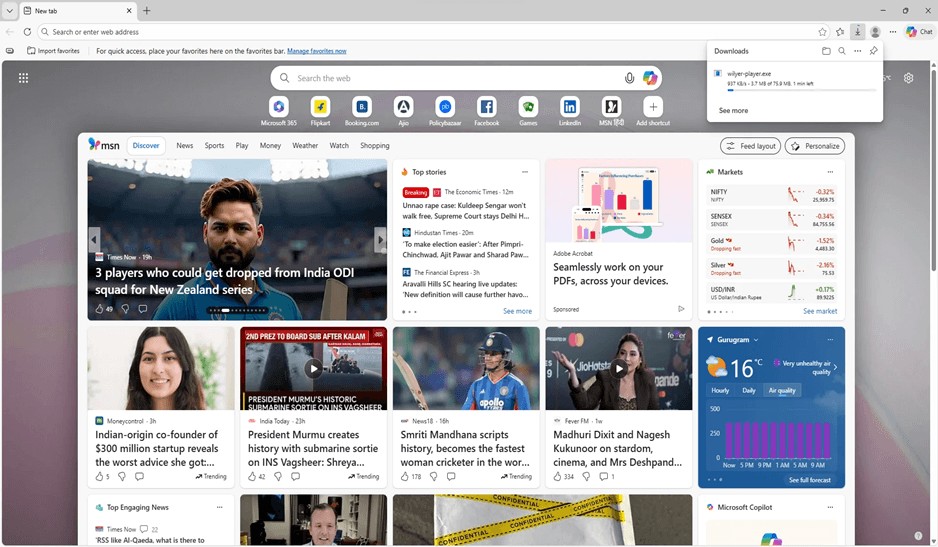Viewport: 938px width, 547px height.
Task: Open Copilot icon in search box
Action: tap(650, 78)
